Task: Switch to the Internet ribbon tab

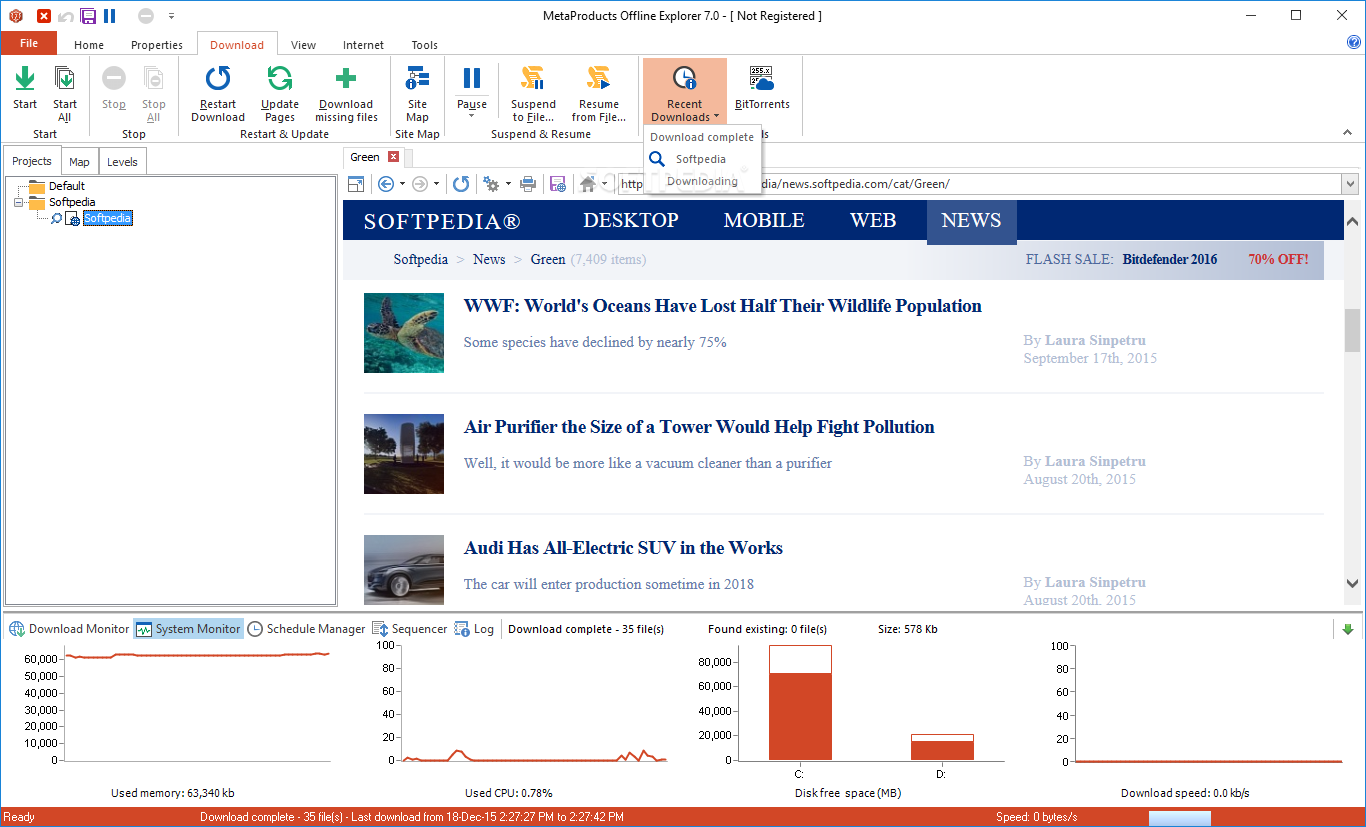Action: coord(363,45)
